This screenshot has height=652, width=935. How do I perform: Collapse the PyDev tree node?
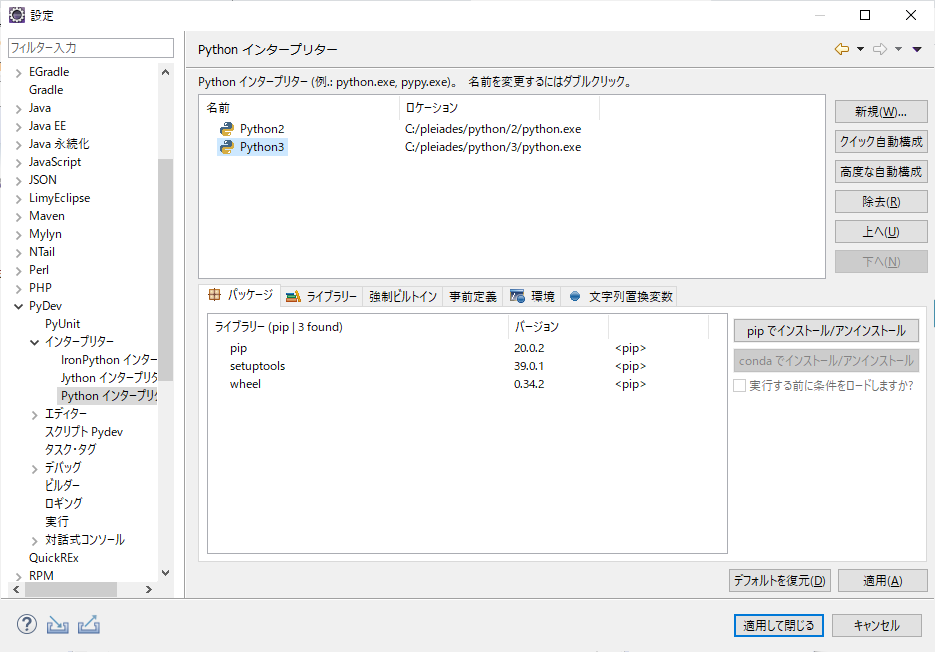18,307
